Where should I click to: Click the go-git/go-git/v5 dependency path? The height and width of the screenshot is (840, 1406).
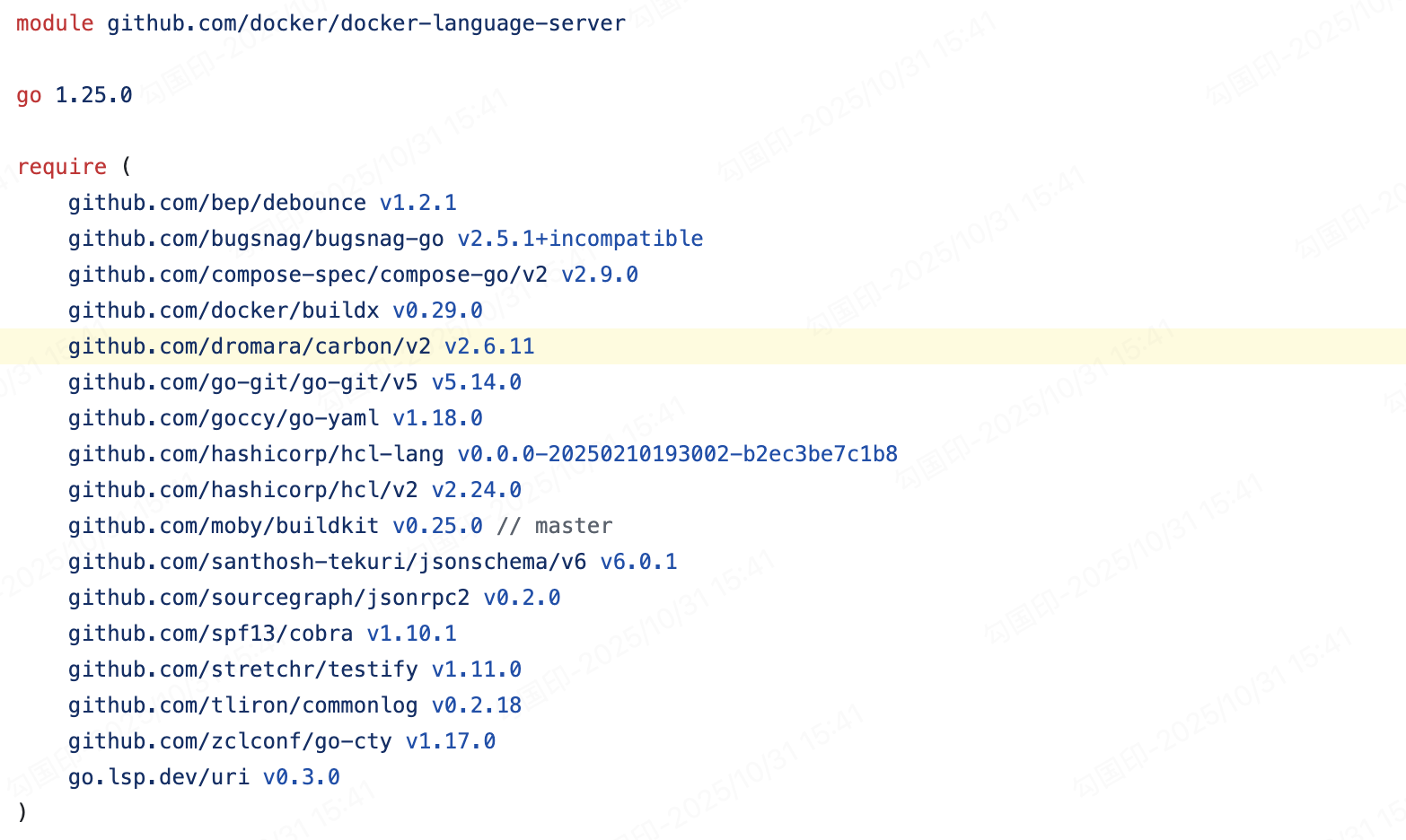point(242,382)
